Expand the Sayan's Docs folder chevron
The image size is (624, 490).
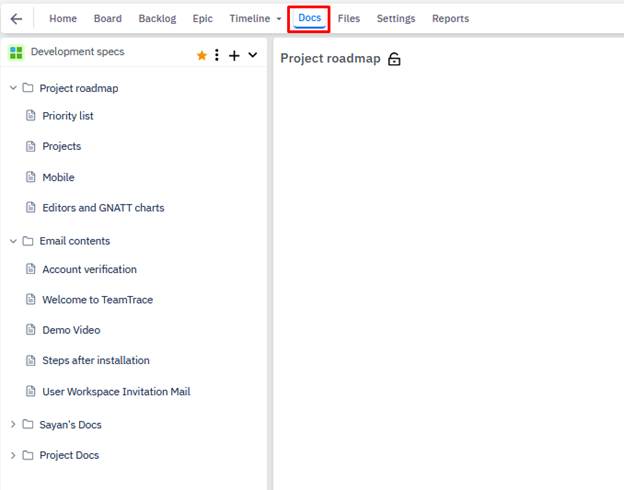[13, 424]
